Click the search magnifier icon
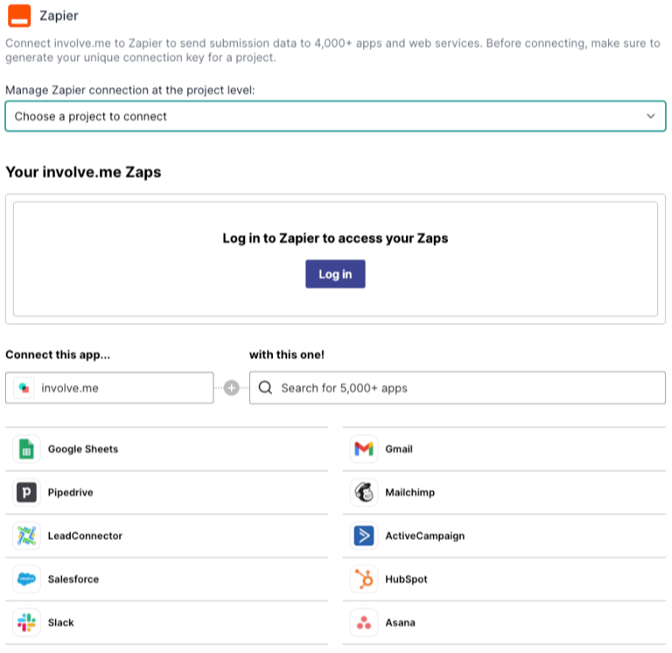 (x=266, y=388)
